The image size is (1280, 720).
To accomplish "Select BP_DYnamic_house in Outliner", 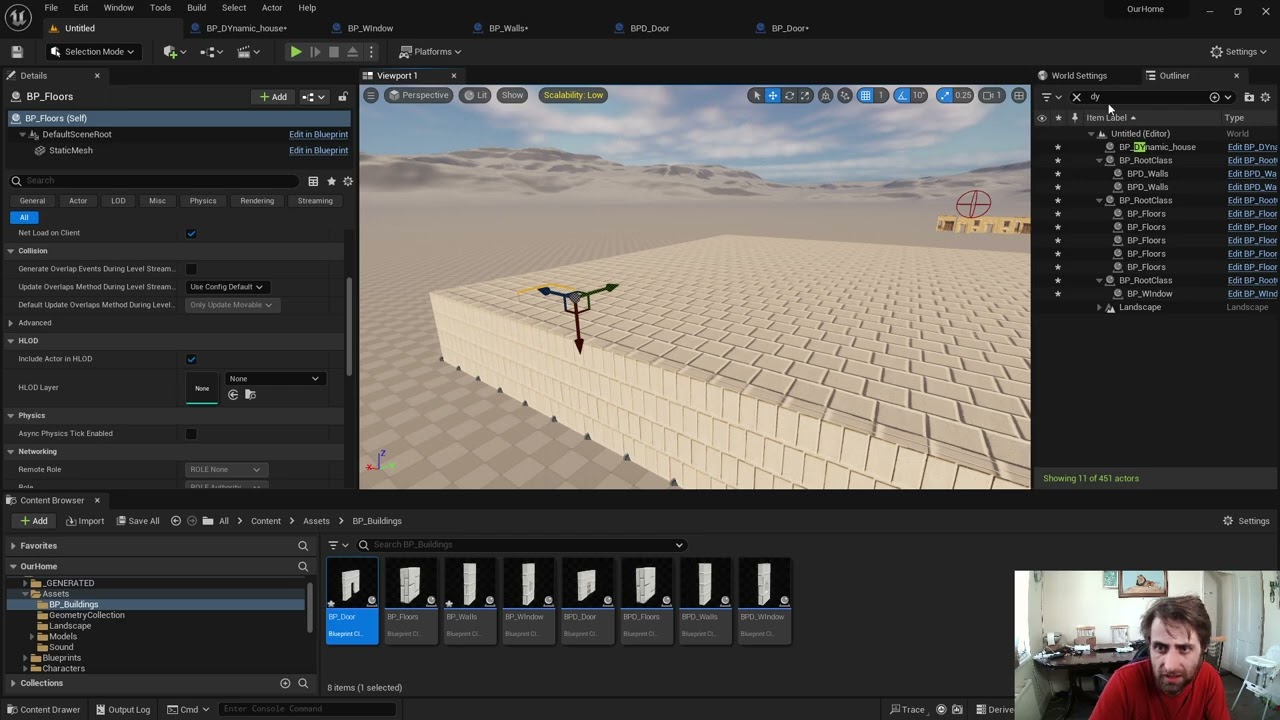I will (x=1157, y=147).
